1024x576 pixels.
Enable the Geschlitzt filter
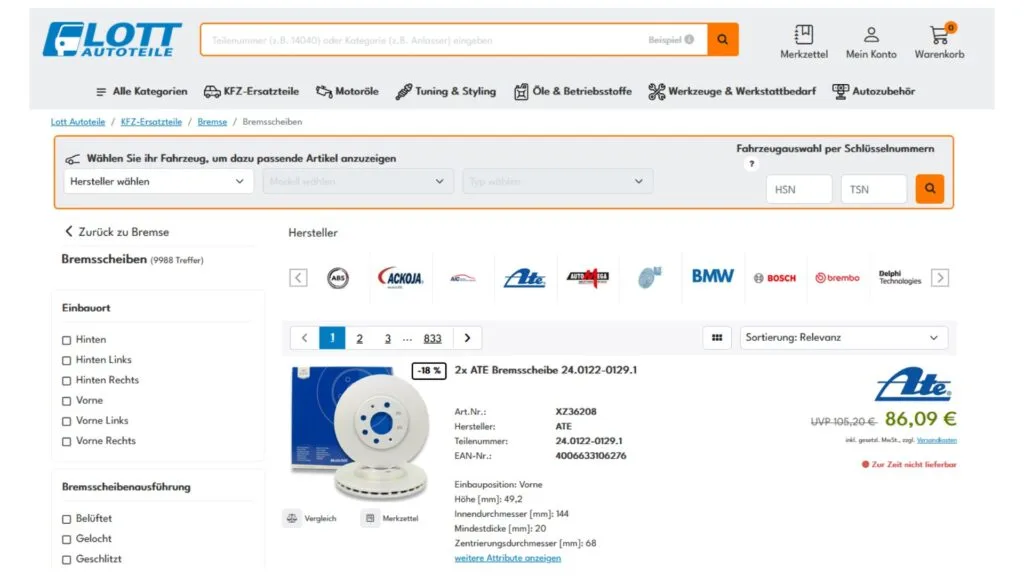(x=67, y=560)
